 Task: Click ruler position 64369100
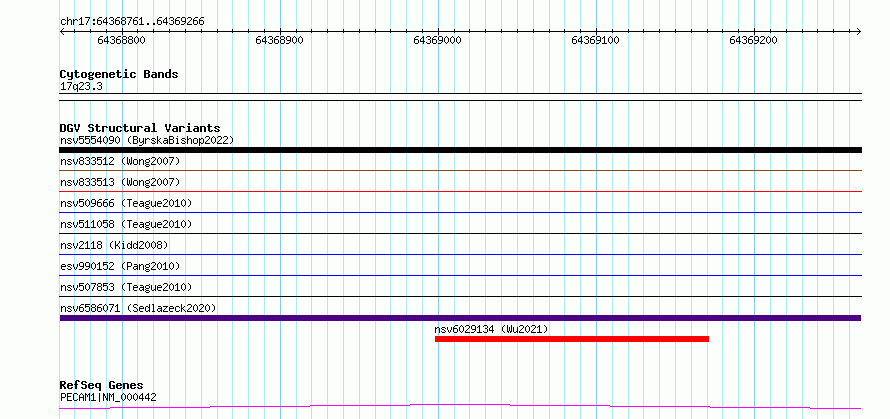coord(595,40)
